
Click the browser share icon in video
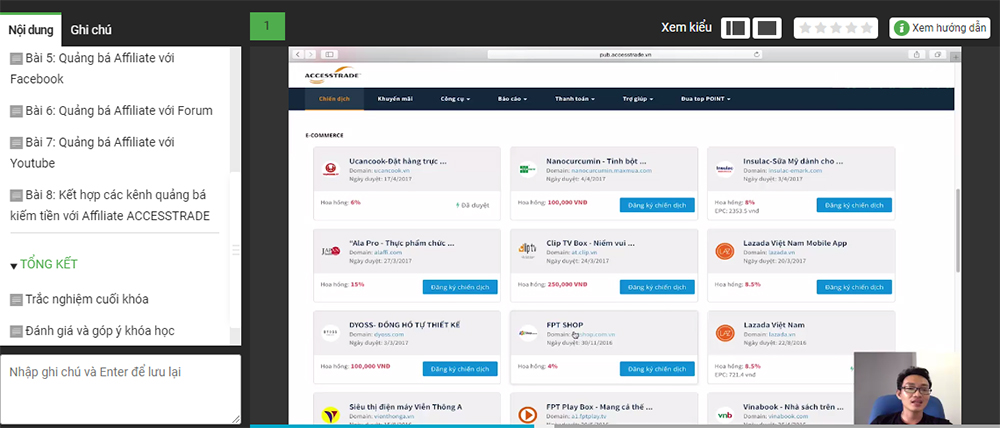917,55
